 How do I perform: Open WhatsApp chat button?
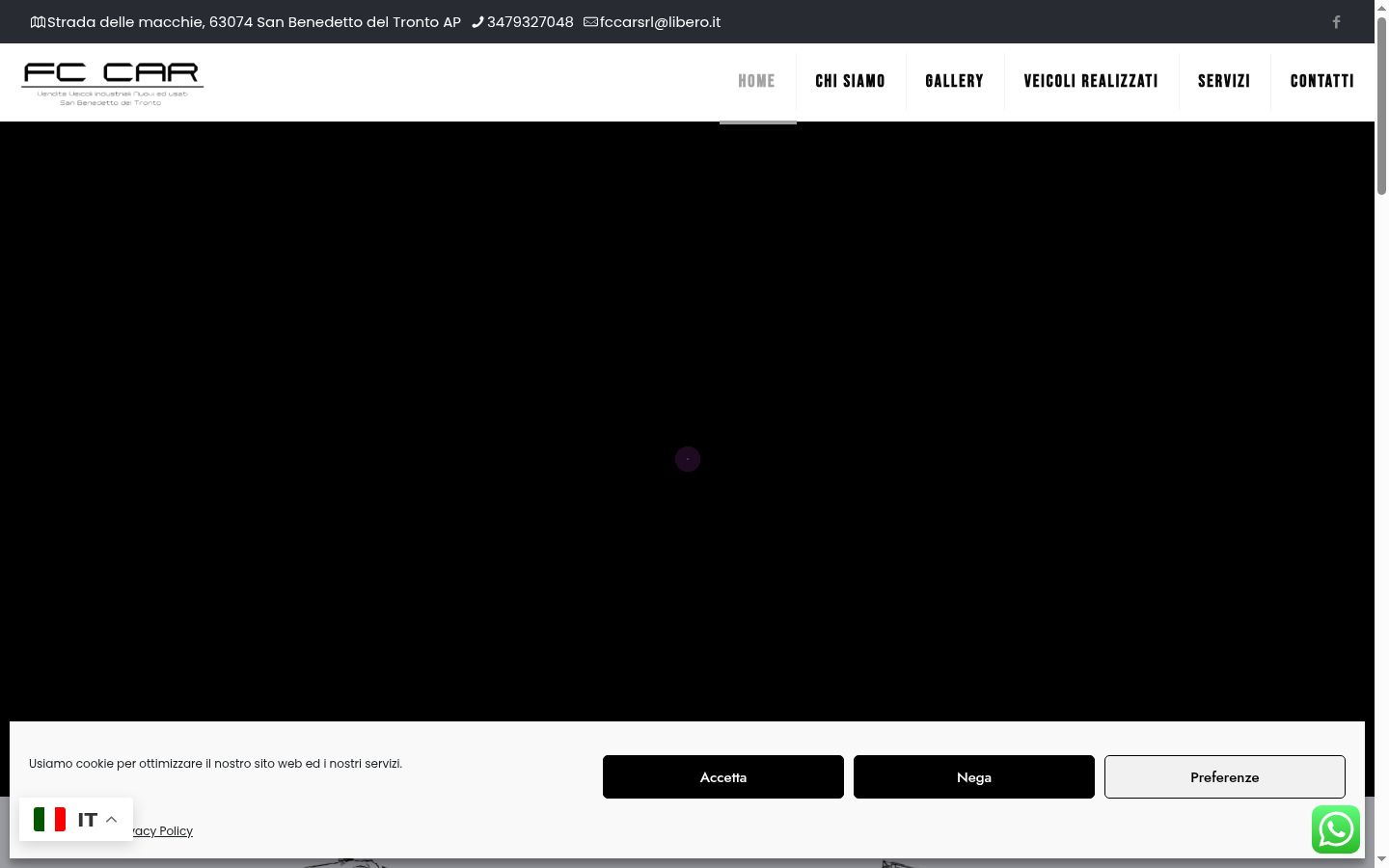coord(1336,829)
